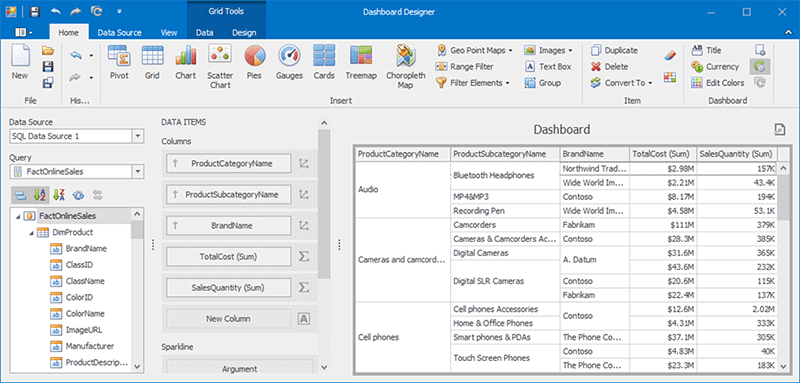Insert a Gauges dashboard item
The image size is (800, 383).
[x=289, y=62]
